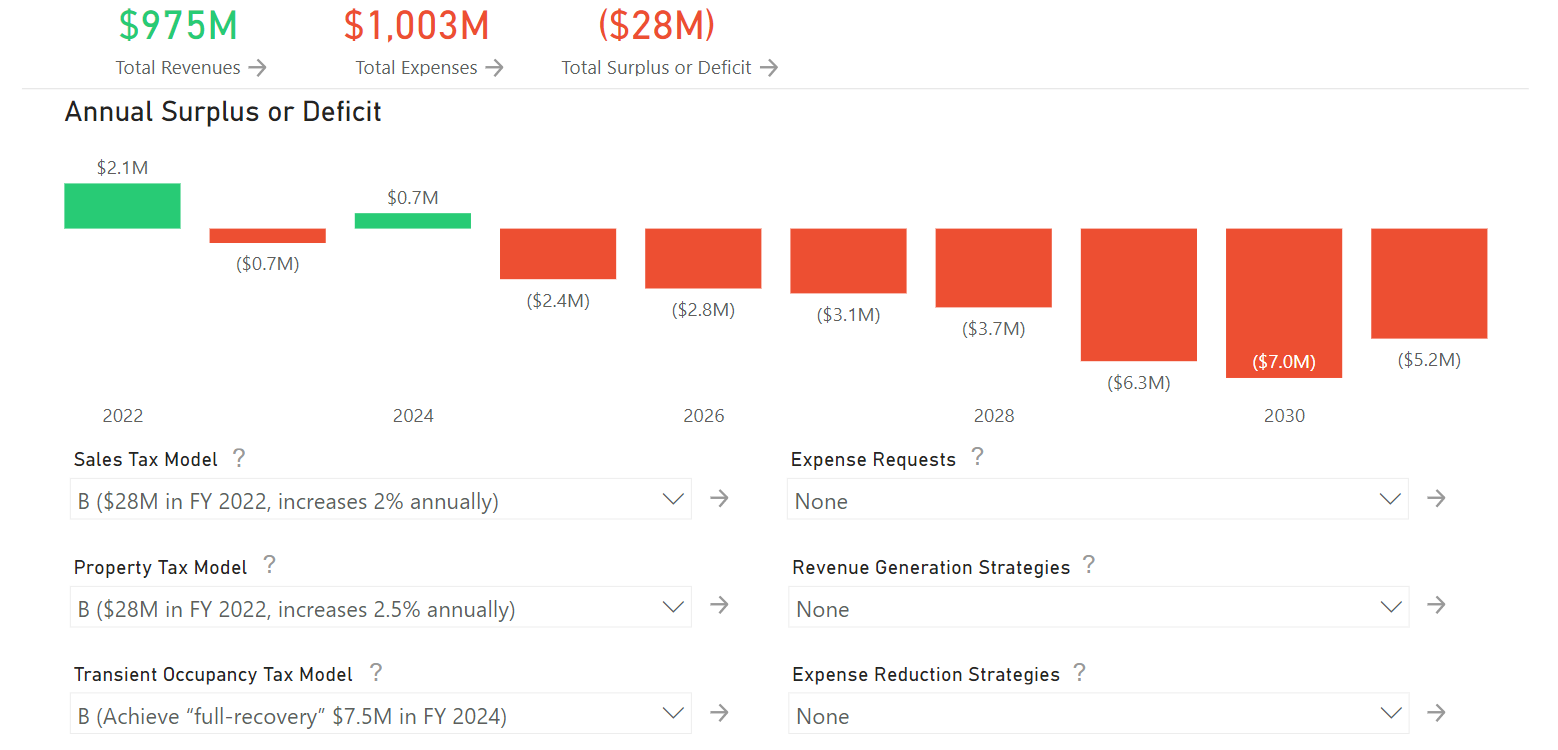Open the Sales Tax Model dropdown

point(381,499)
